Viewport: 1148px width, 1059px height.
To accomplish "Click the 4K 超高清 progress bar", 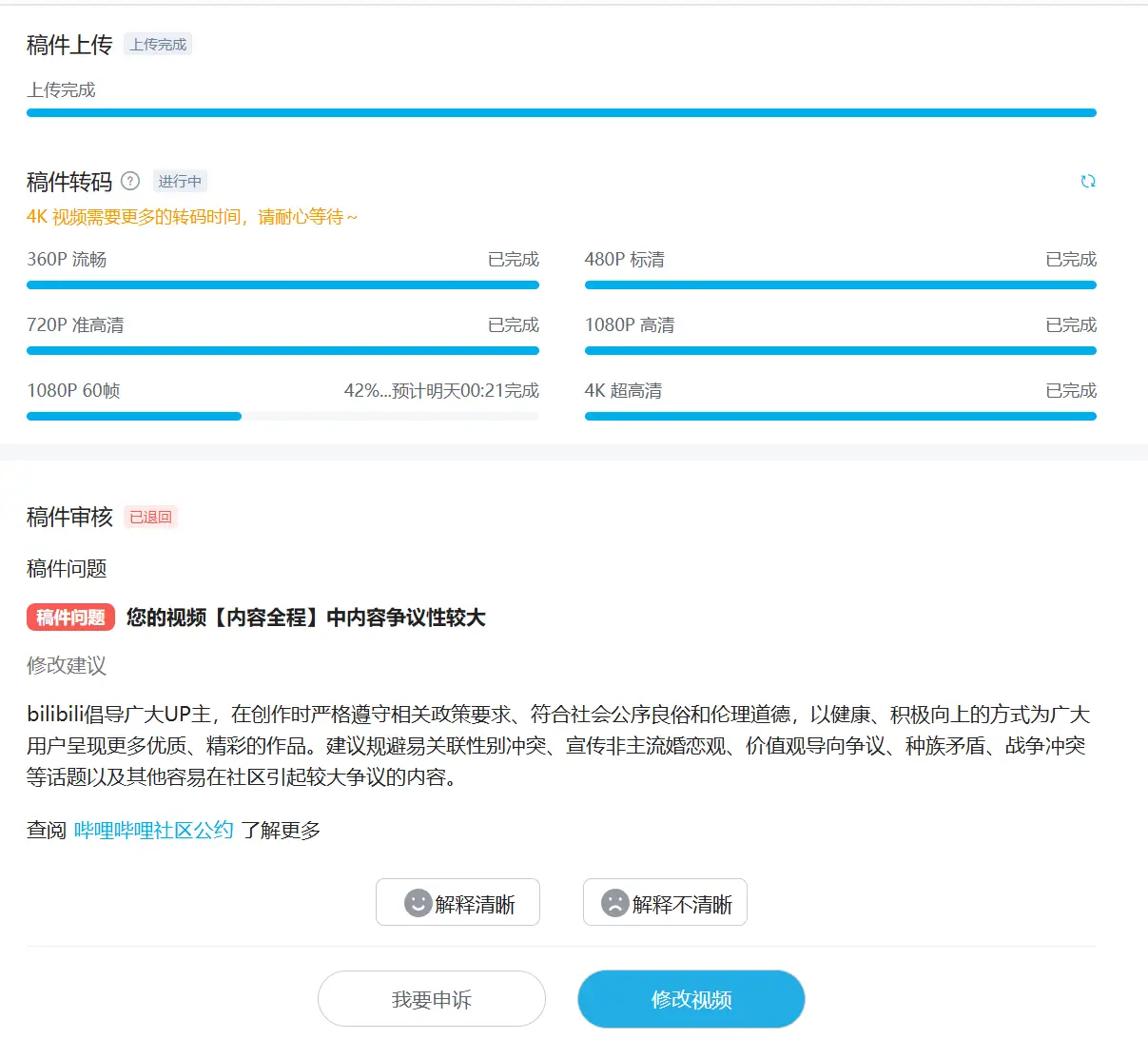I will tap(840, 416).
